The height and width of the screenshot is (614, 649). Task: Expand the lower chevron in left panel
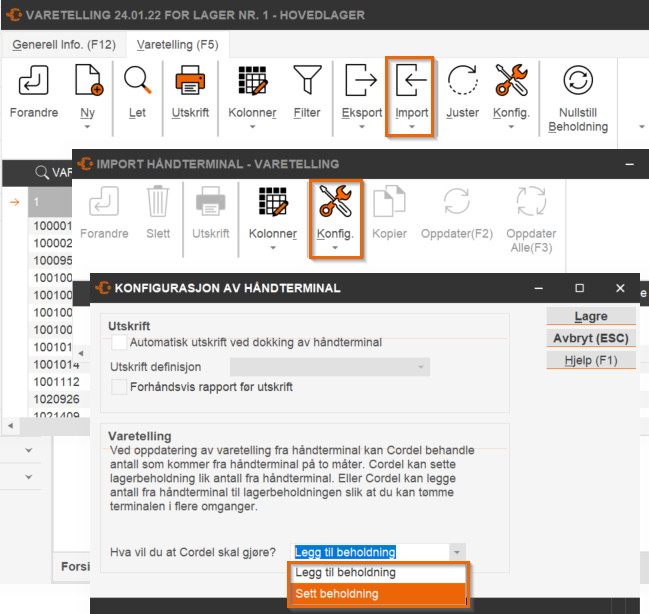coord(29,477)
